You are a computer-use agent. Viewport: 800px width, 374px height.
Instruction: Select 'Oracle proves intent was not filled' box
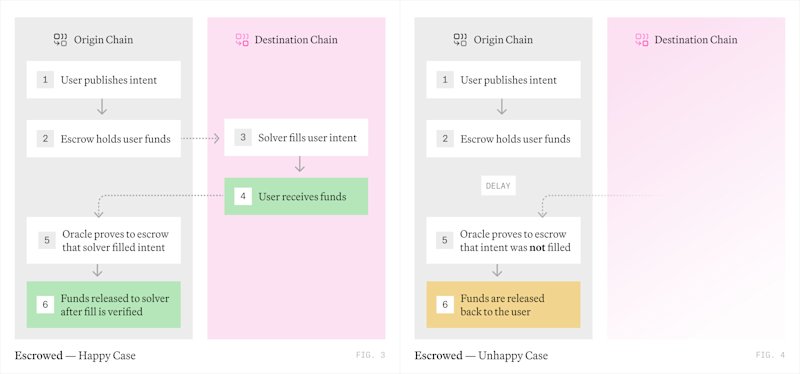[x=503, y=240]
